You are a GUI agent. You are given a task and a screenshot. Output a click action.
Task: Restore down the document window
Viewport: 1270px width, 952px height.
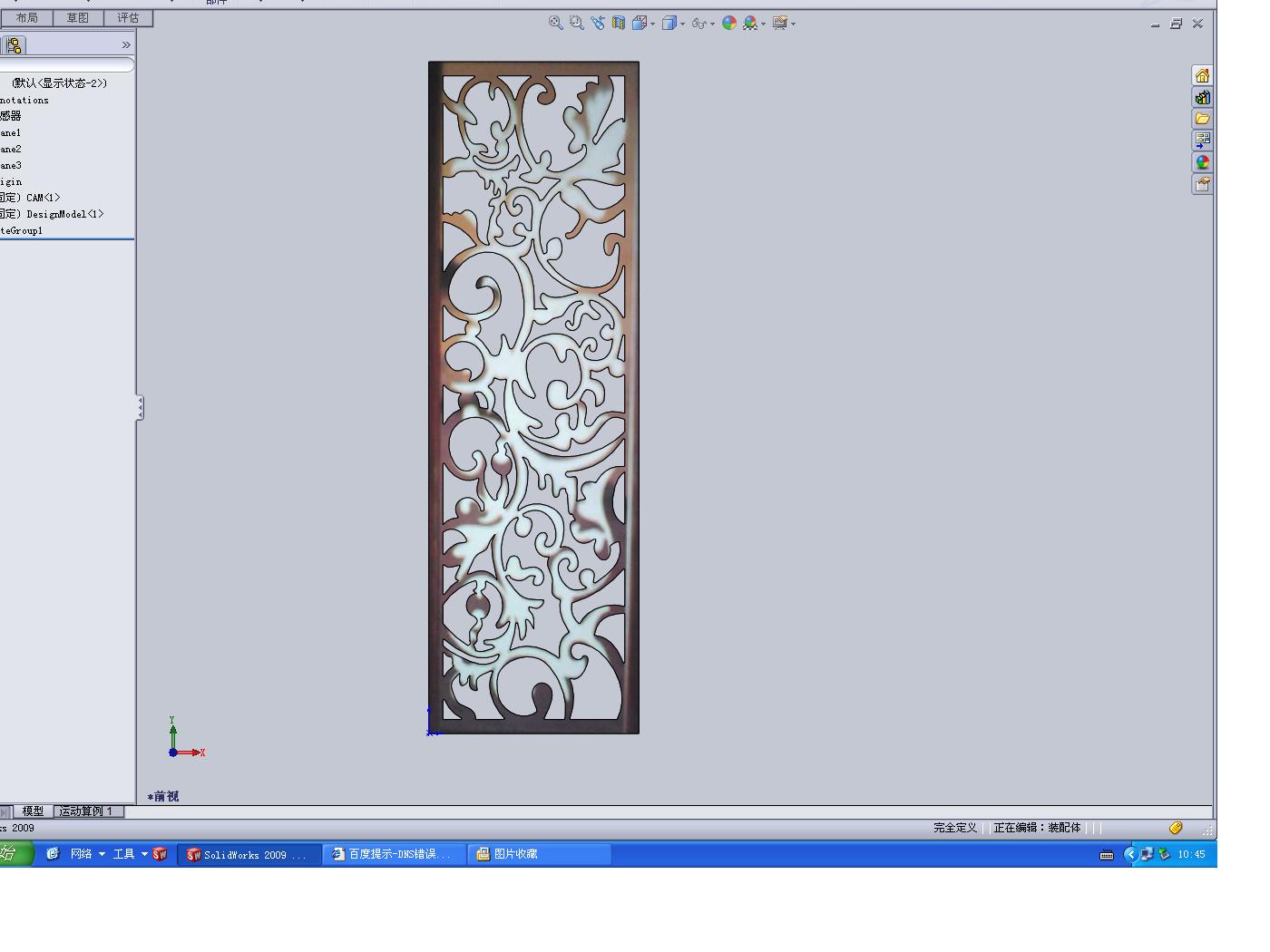click(x=1177, y=24)
